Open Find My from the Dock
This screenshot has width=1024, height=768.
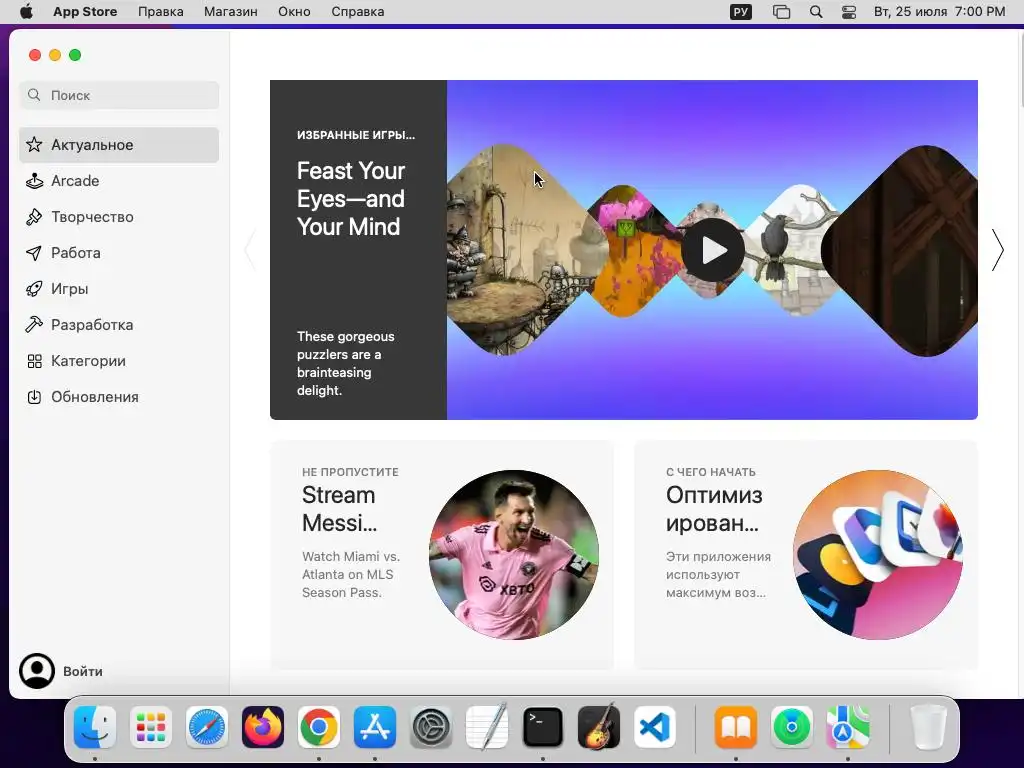pos(792,727)
